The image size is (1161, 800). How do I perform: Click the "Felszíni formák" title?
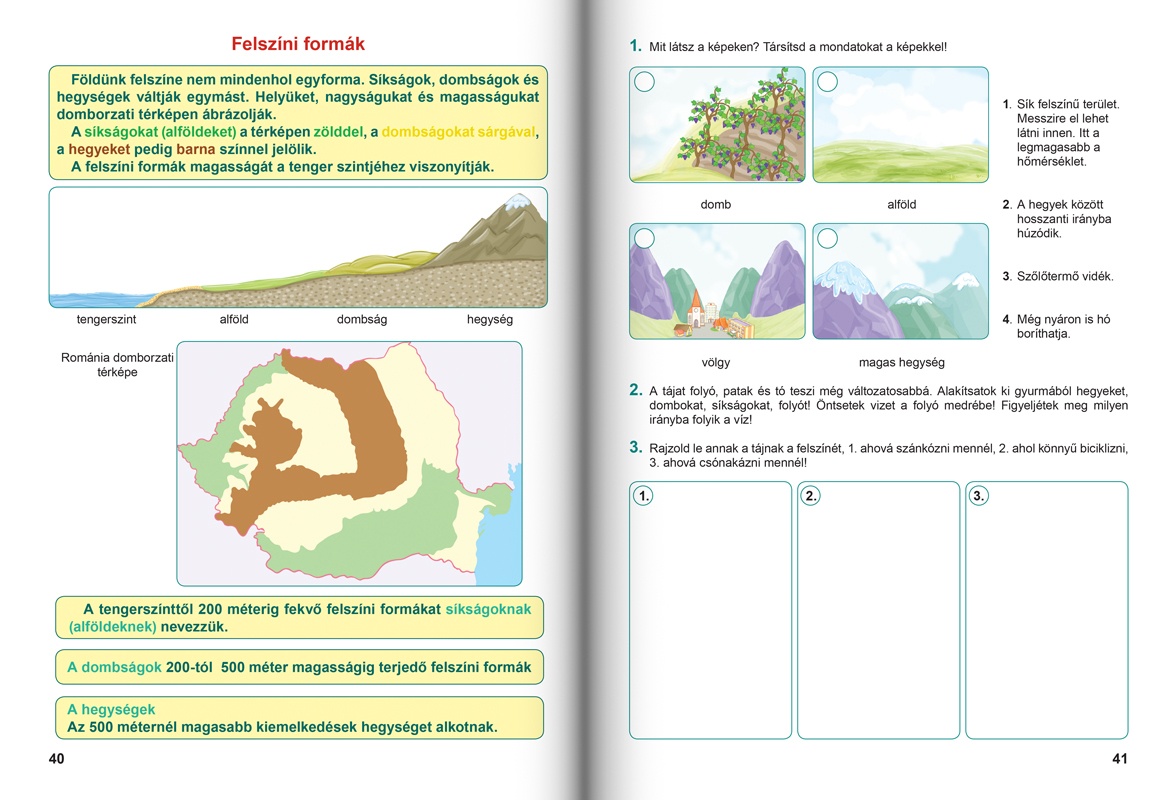[298, 44]
